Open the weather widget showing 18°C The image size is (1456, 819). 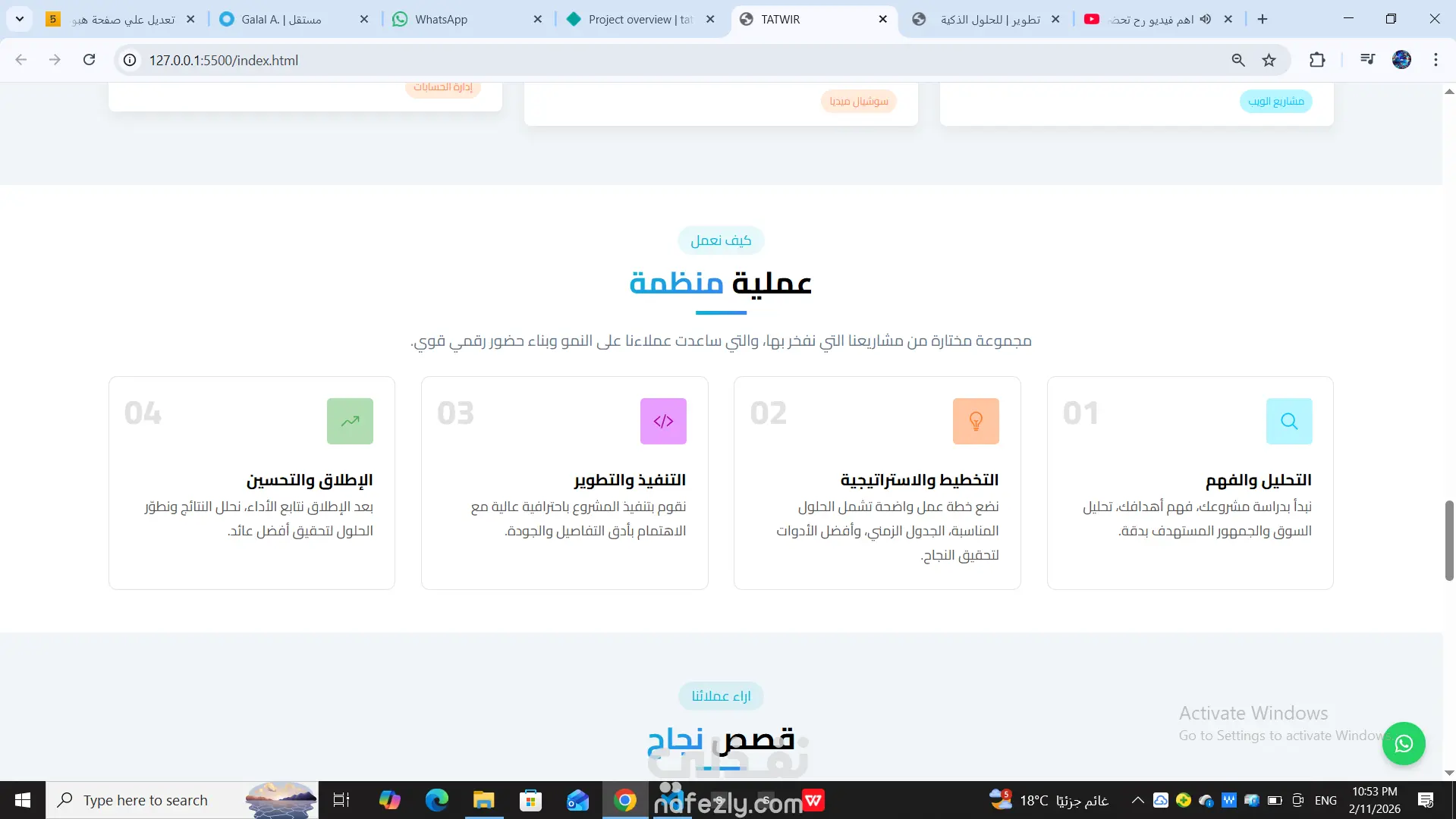pos(1049,800)
